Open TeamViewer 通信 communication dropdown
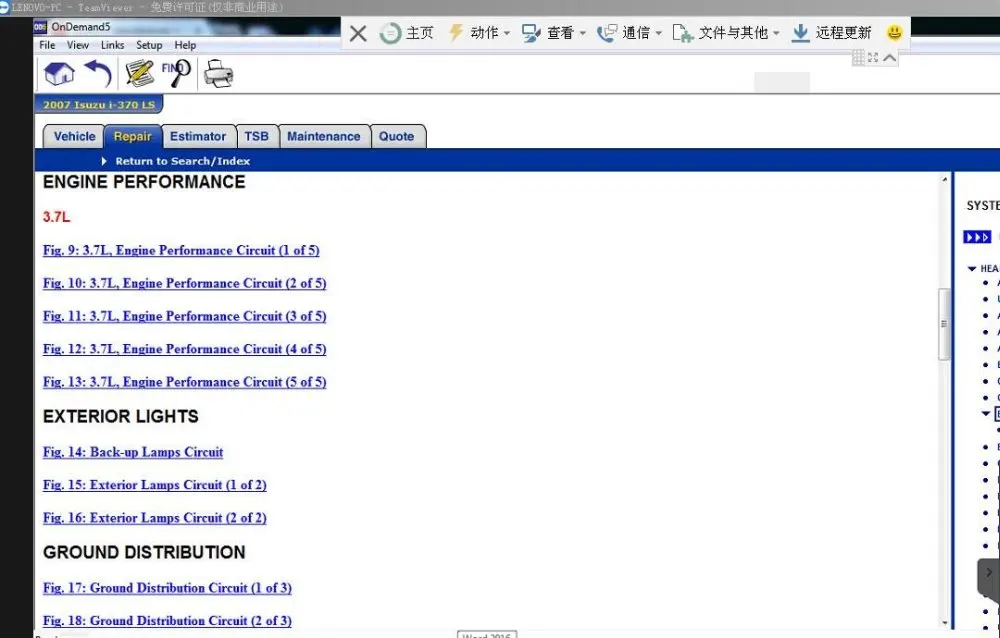The width and height of the screenshot is (1000, 638). 629,33
